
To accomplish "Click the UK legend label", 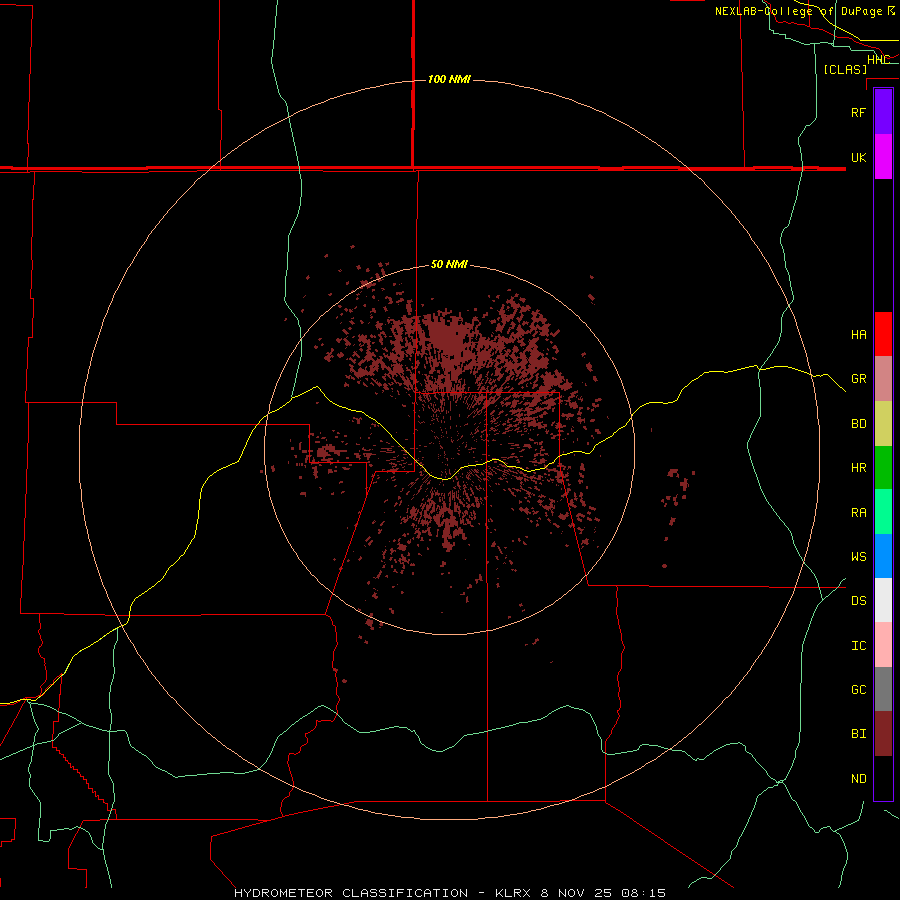I will tap(858, 157).
